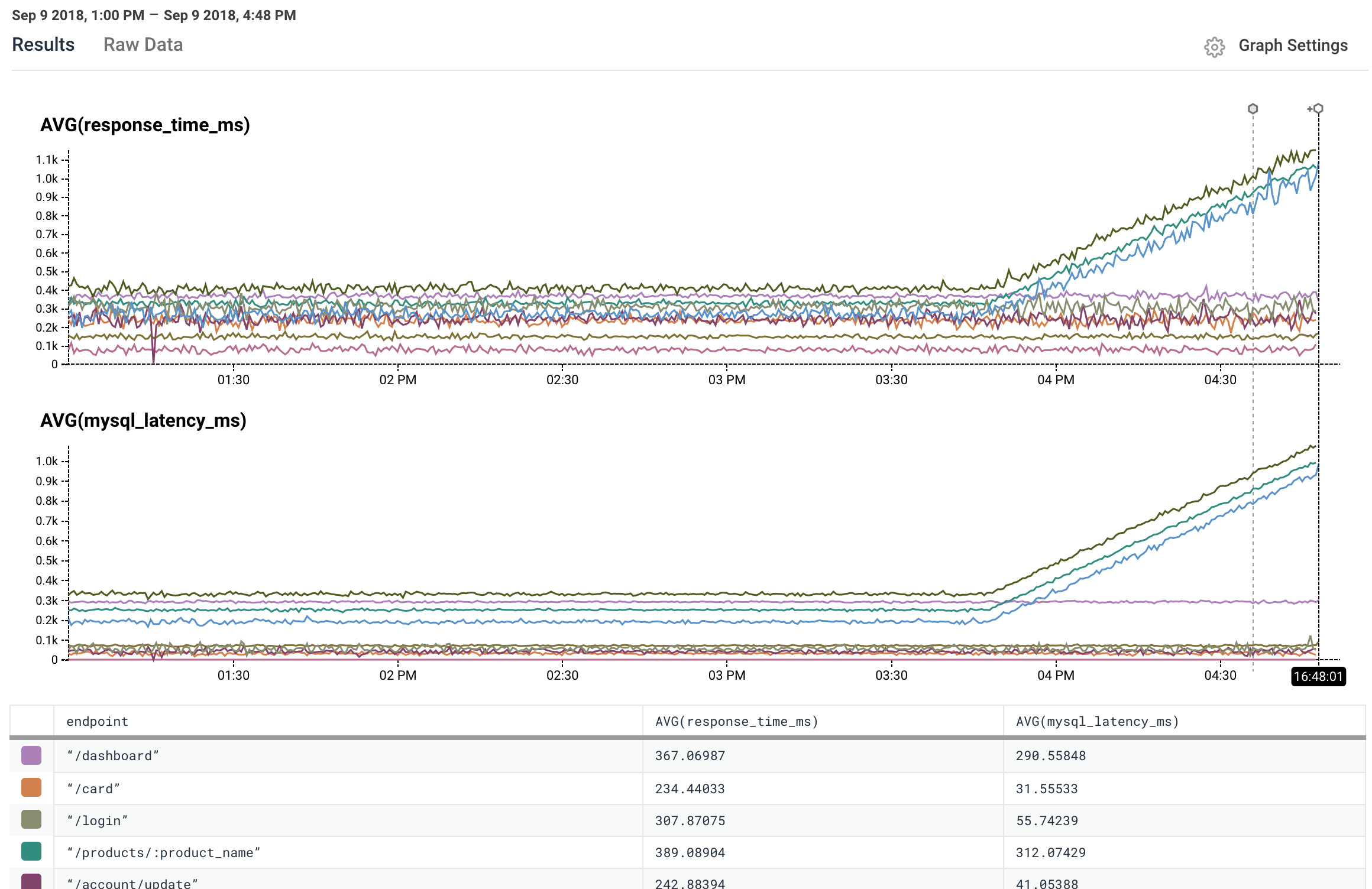This screenshot has height=889, width=1372.
Task: Click the 16:48:01 timestamp label
Action: click(1318, 676)
